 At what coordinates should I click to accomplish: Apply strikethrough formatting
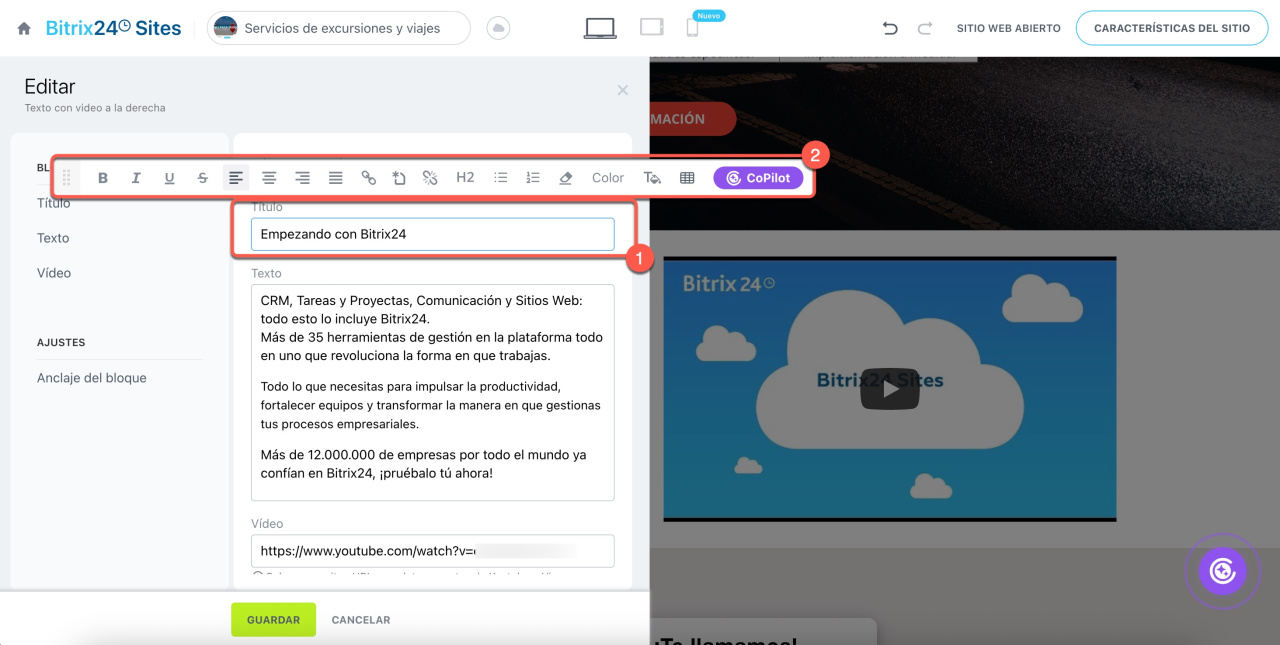[x=203, y=178]
